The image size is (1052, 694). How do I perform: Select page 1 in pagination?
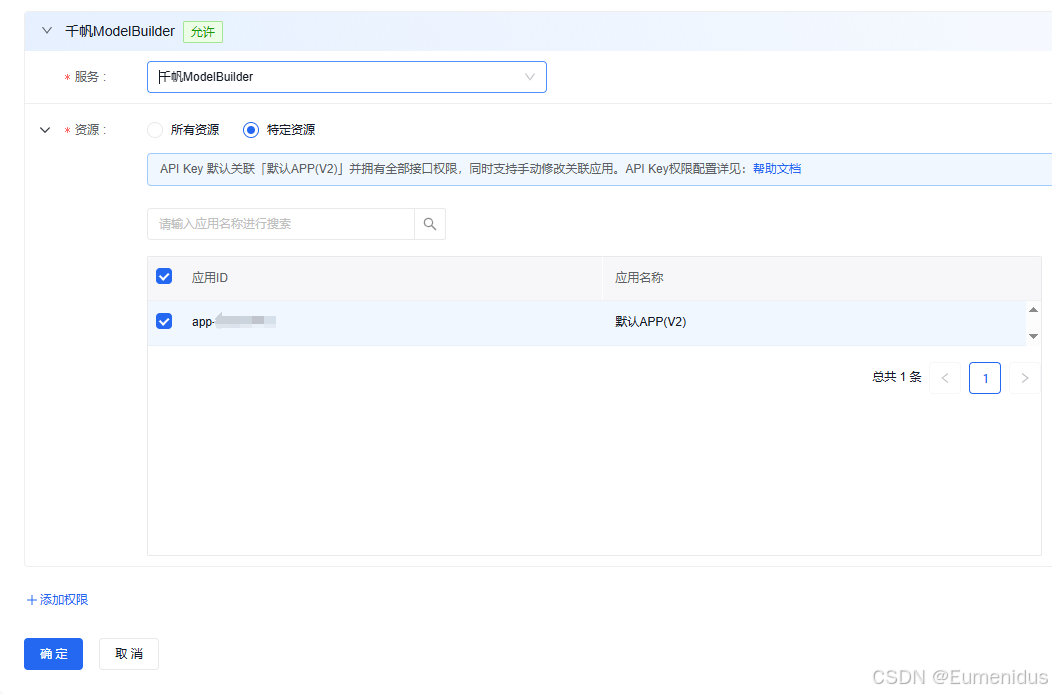coord(985,378)
